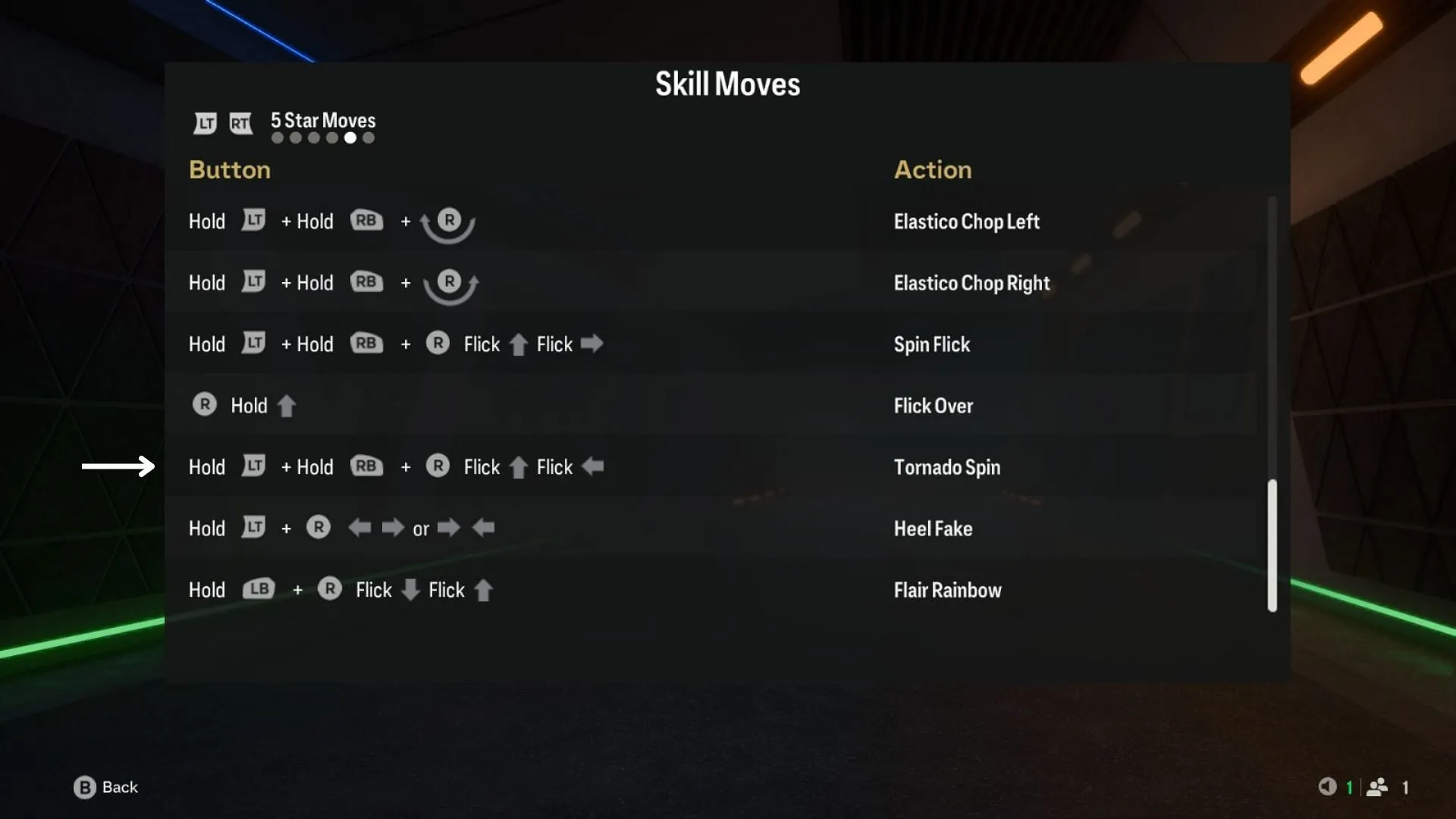The height and width of the screenshot is (819, 1456).
Task: Select the Flair Rainbow skill move
Action: 947,590
